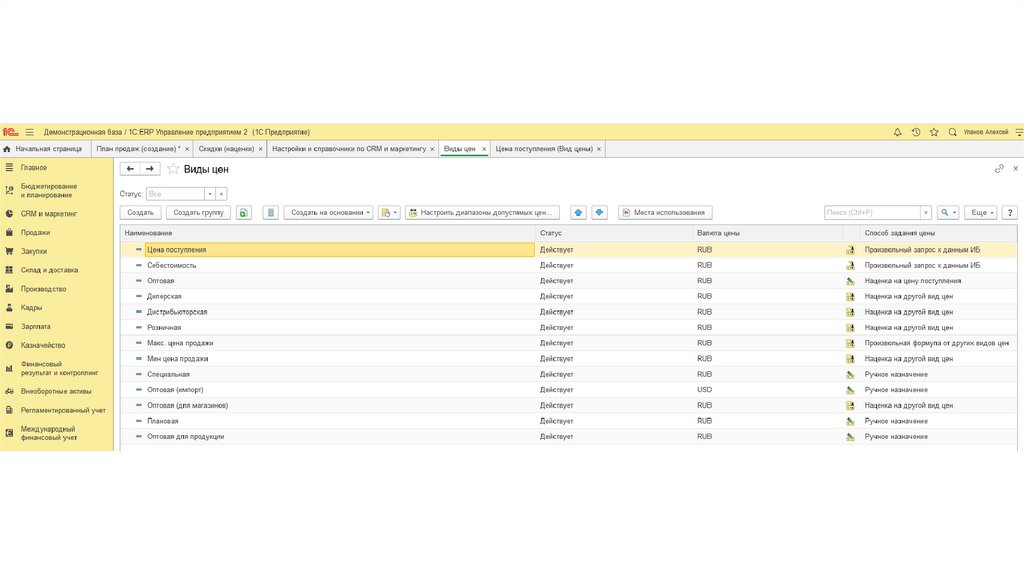Click the get-link icon at top right
This screenshot has width=1024, height=574.
tap(998, 169)
